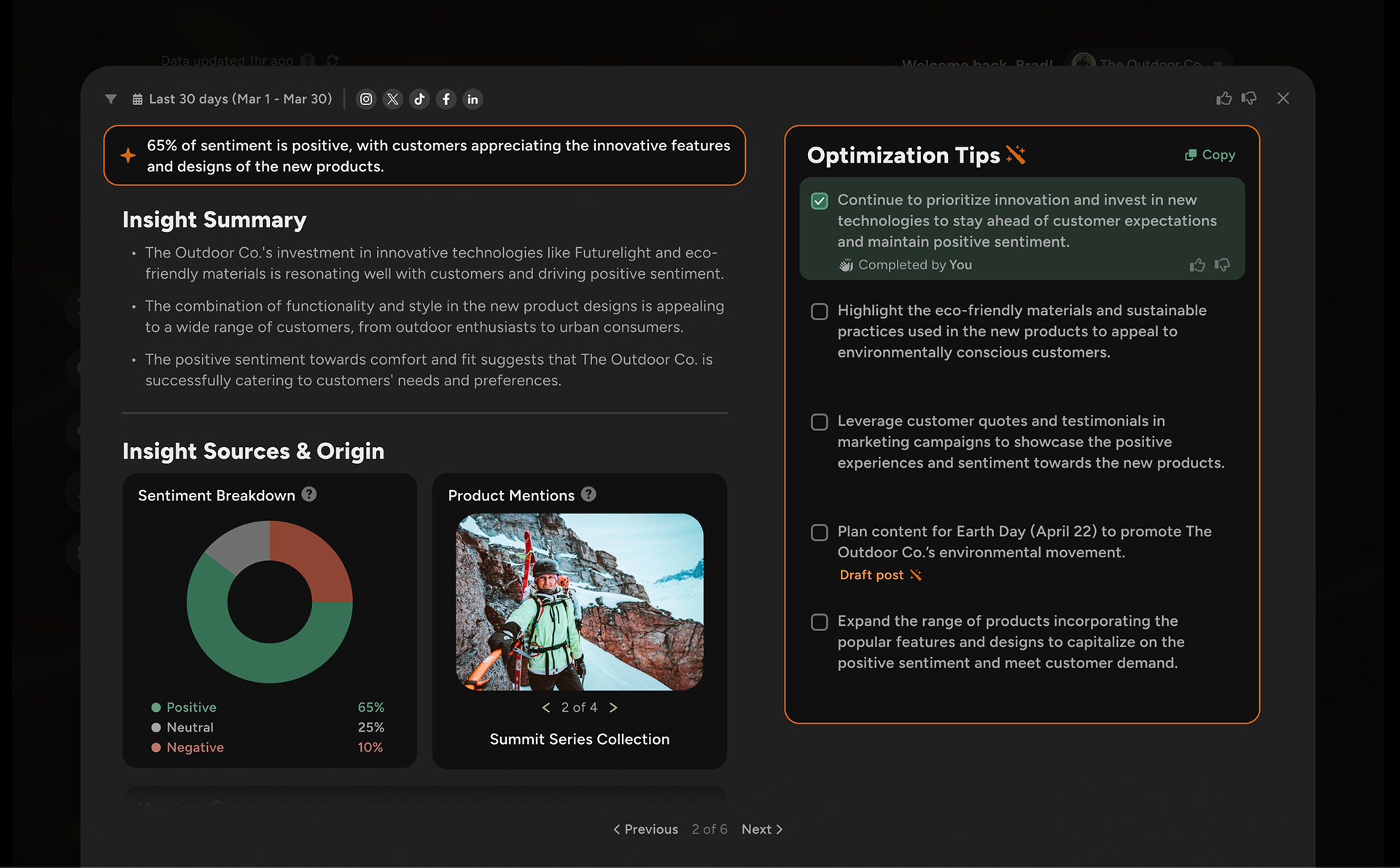Go to Next insight page
The image size is (1400, 868).
click(762, 829)
